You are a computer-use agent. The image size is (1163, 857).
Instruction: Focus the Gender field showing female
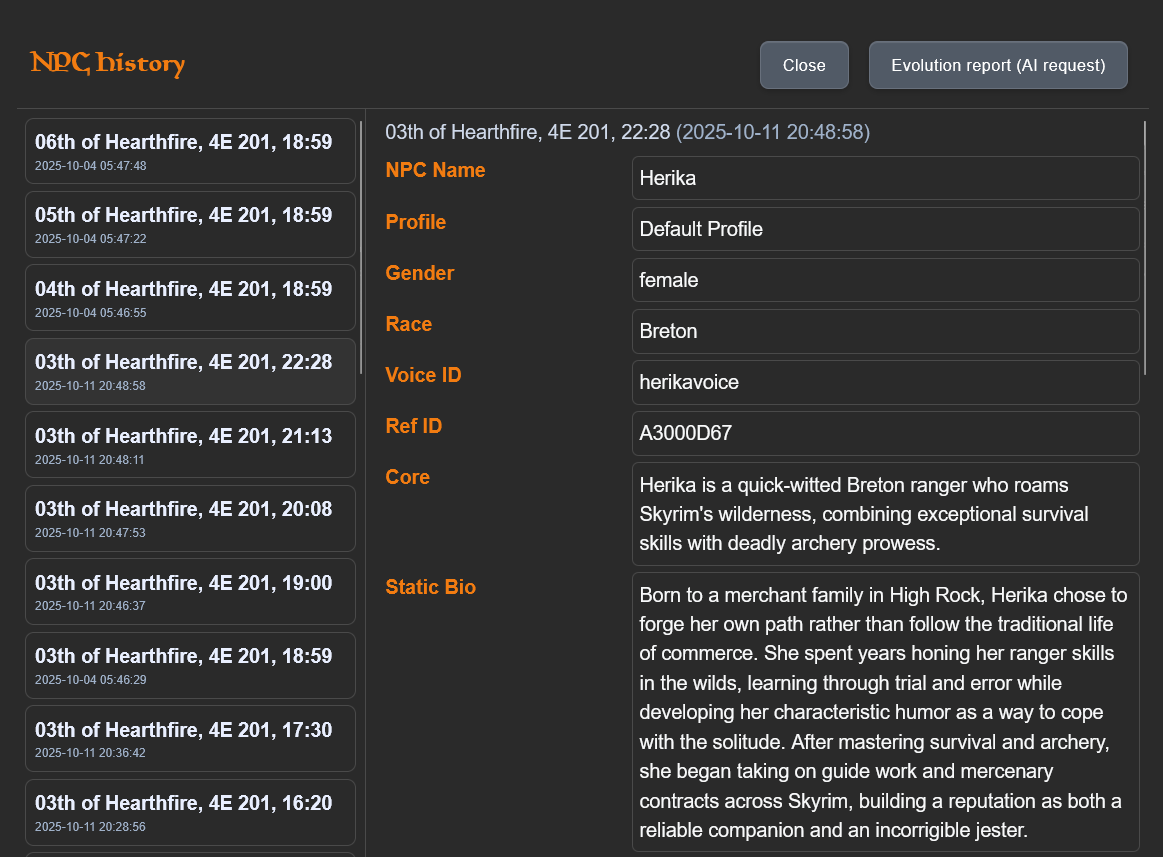pyautogui.click(x=885, y=280)
